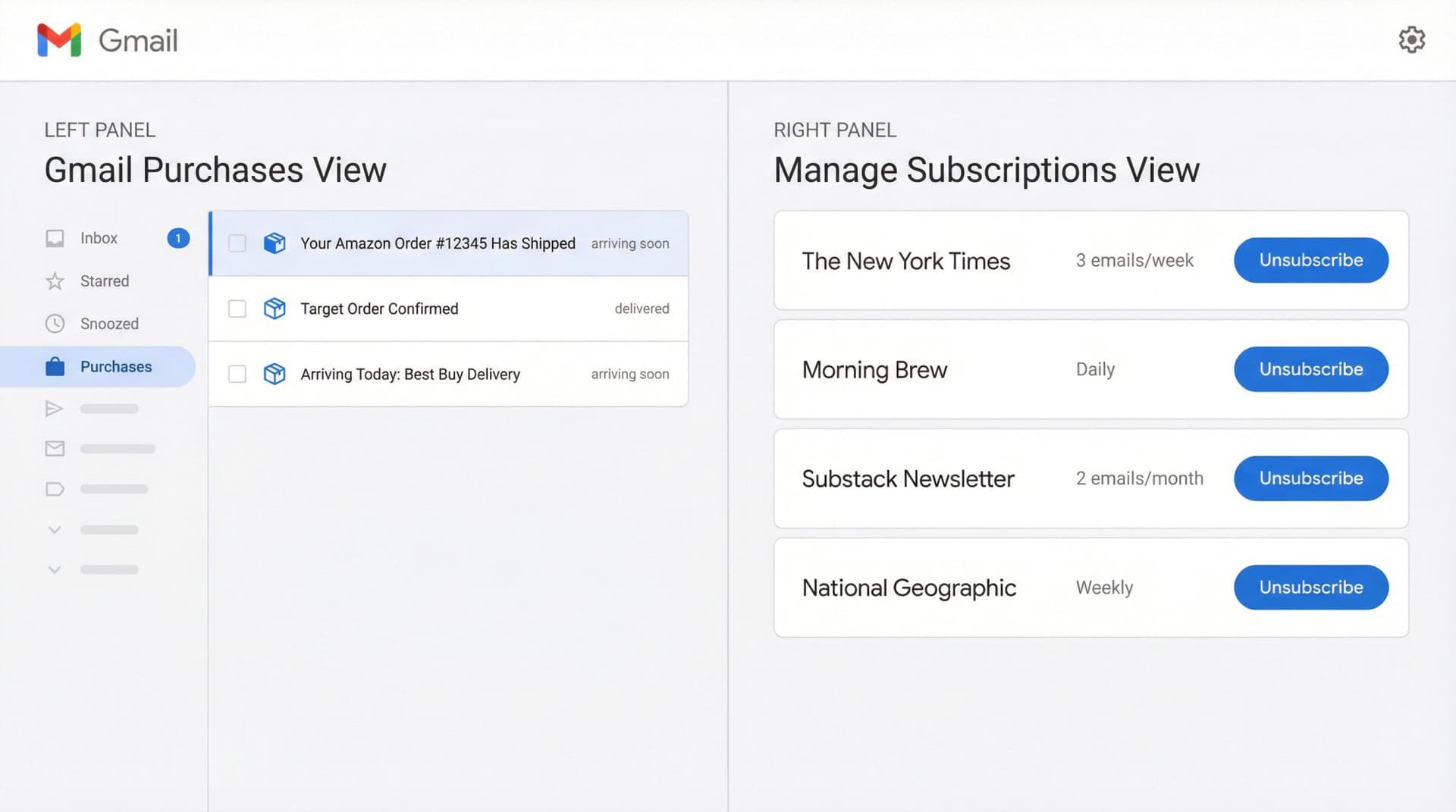This screenshot has height=812, width=1456.
Task: Switch to the Inbox view
Action: [99, 237]
